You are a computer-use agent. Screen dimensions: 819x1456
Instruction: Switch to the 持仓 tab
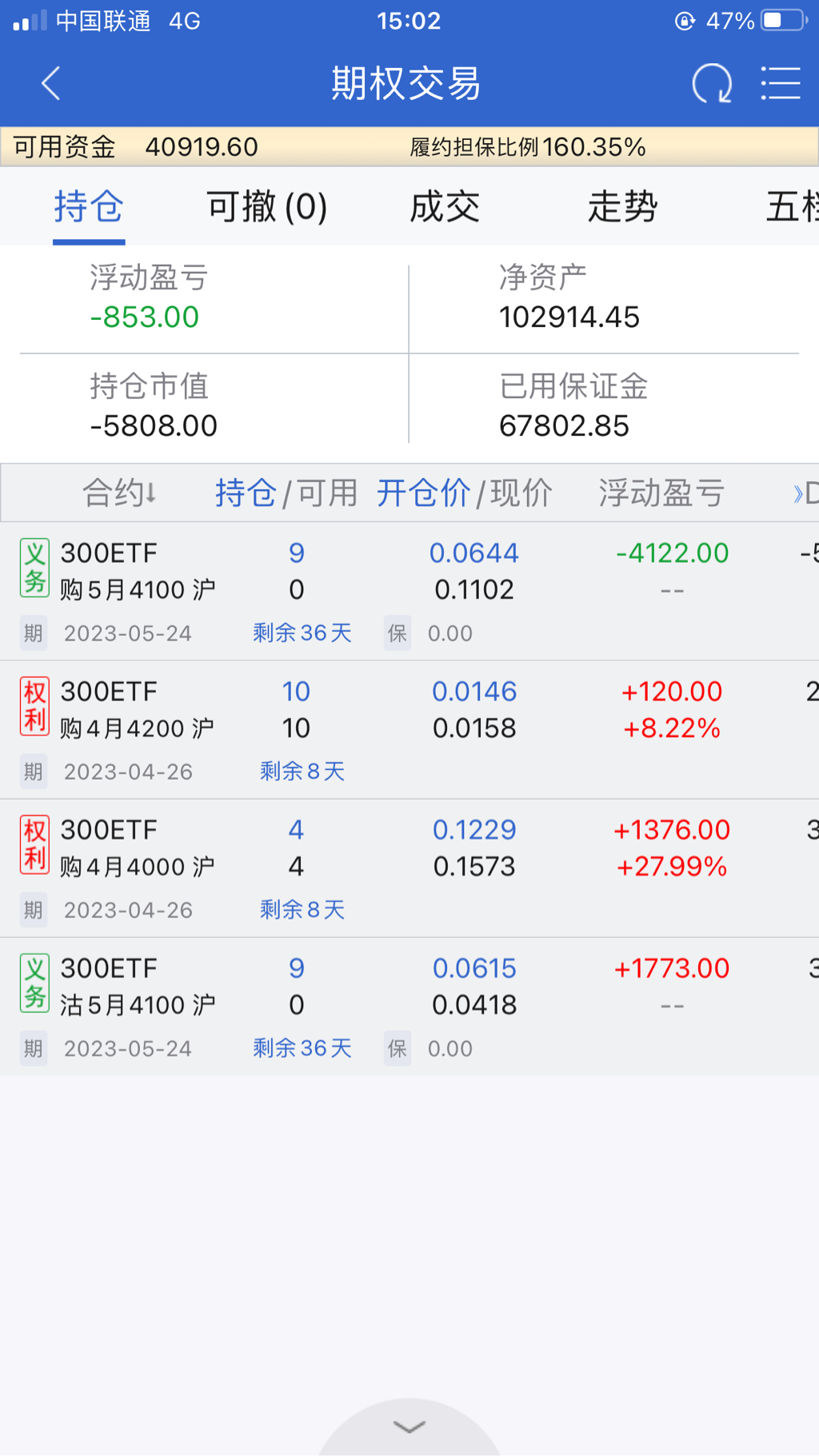pos(89,207)
